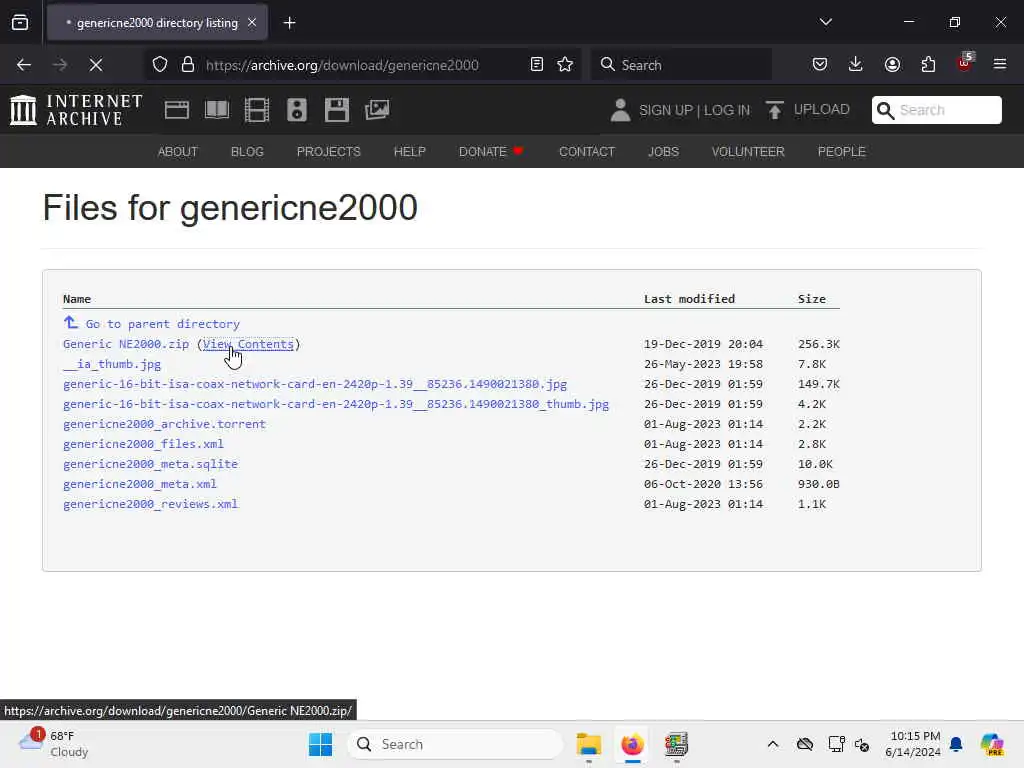1024x768 pixels.
Task: Open the Firefox recent tabs view icon
Action: pyautogui.click(x=20, y=23)
